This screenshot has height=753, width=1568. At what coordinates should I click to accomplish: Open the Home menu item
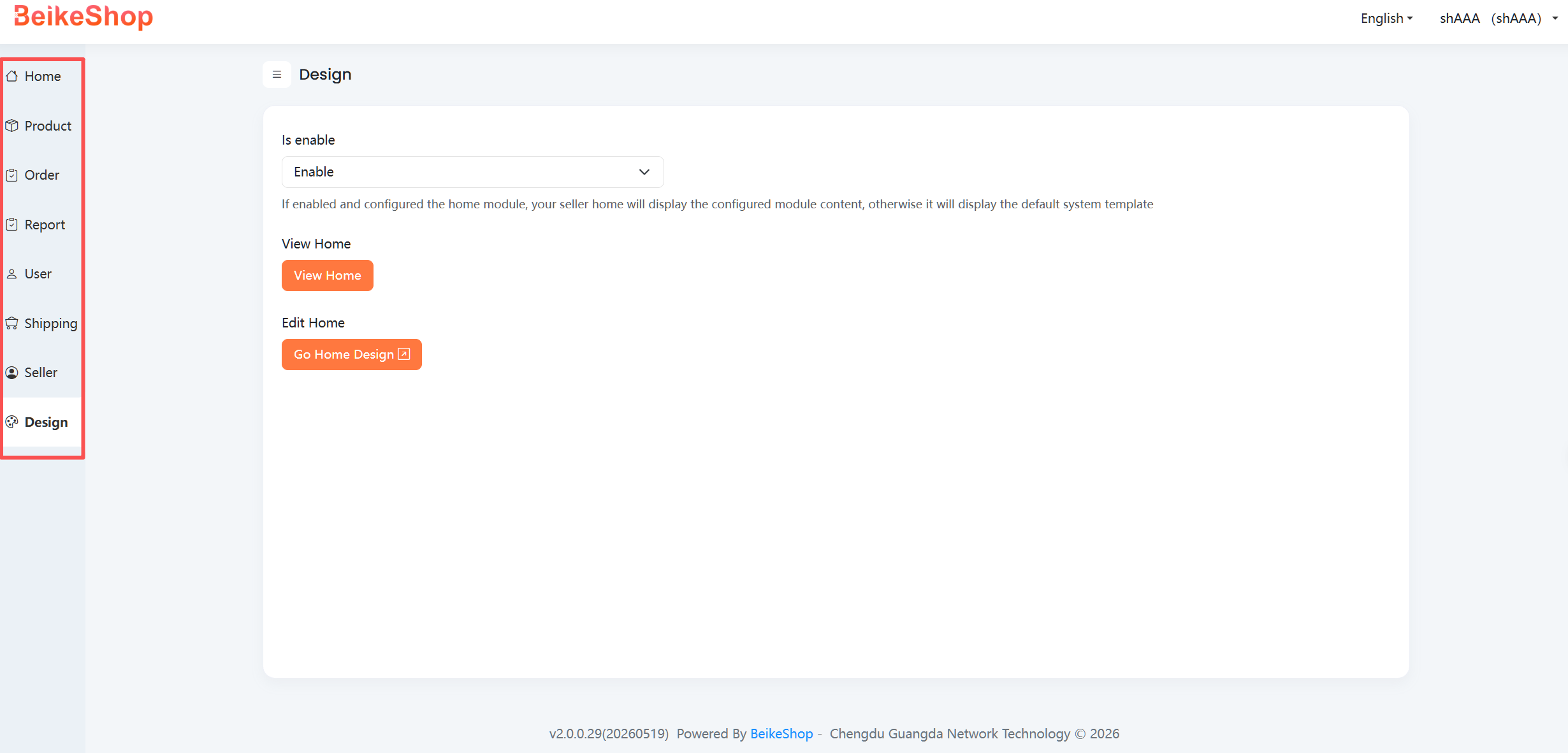coord(43,76)
